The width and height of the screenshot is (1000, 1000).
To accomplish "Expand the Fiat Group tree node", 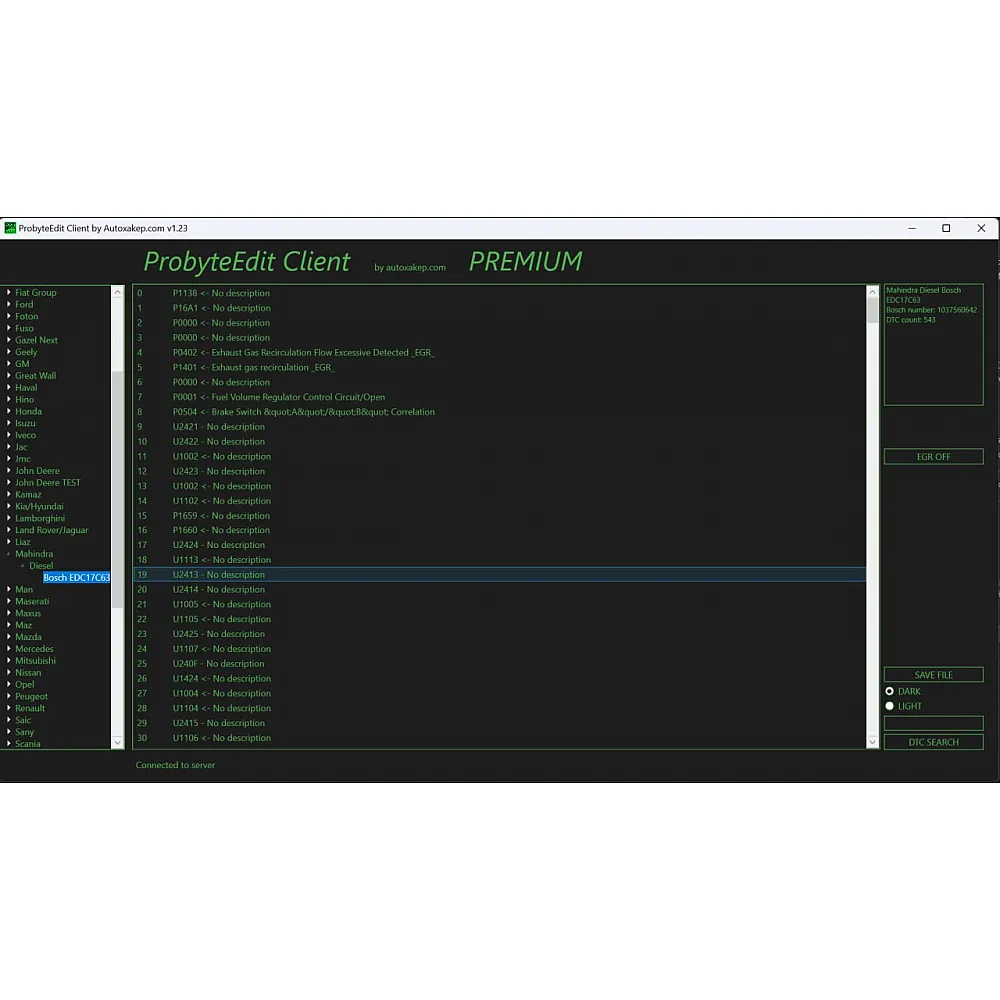I will pos(9,293).
